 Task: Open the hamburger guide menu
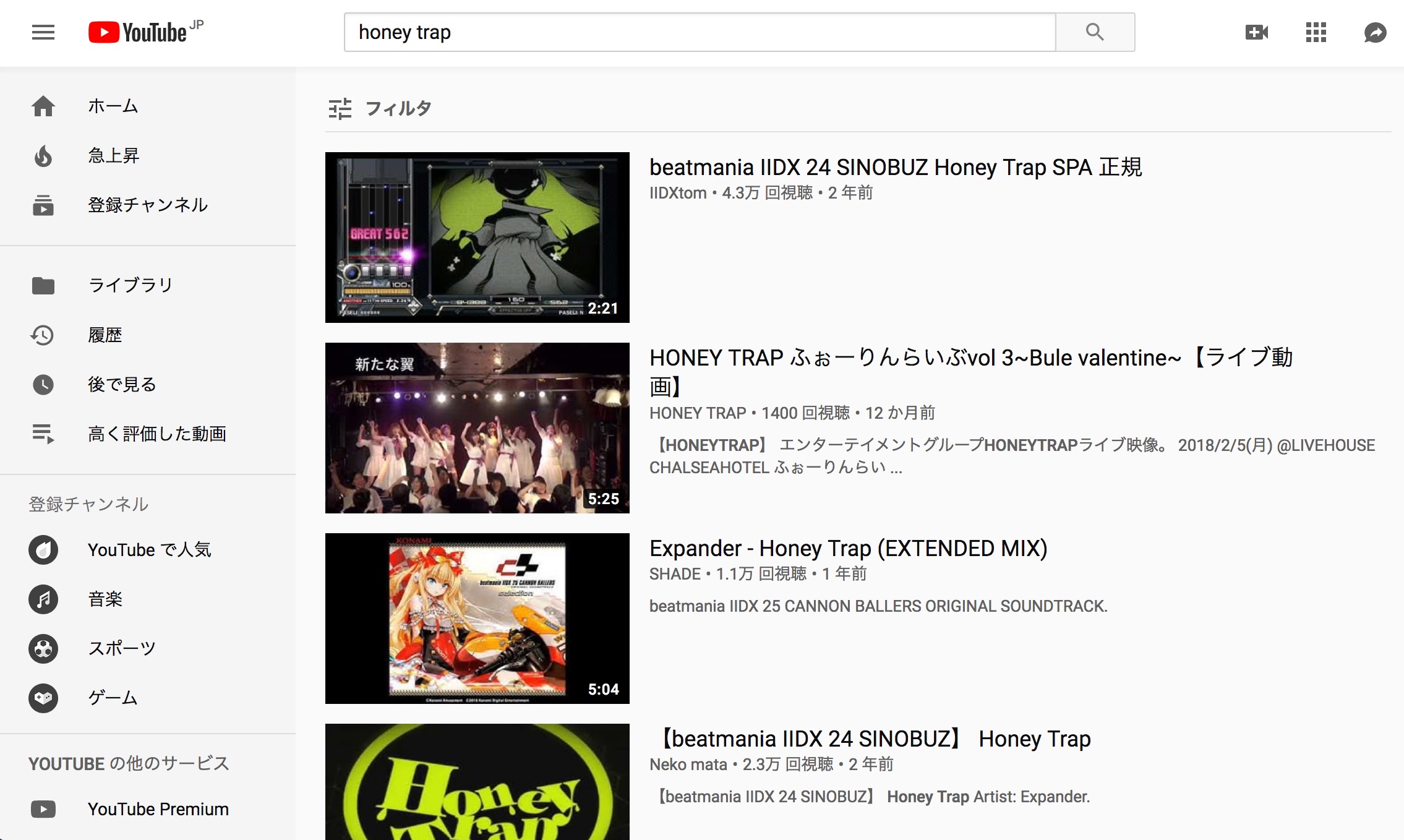coord(43,32)
